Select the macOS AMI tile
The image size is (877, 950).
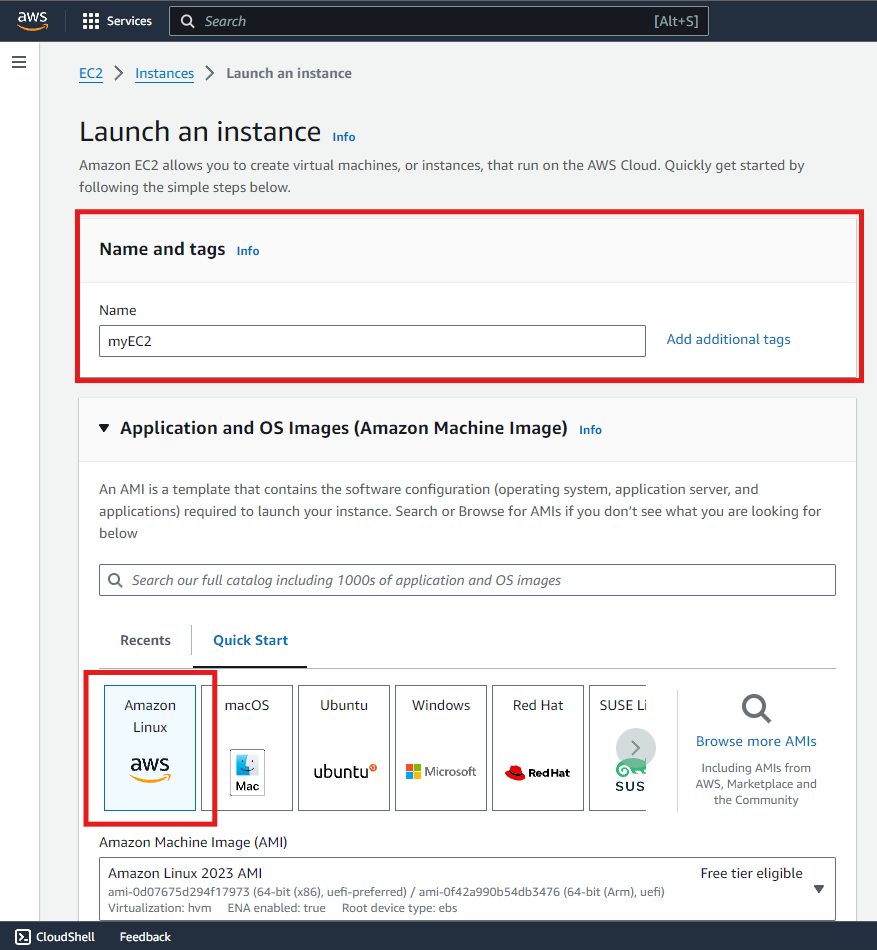pos(247,747)
